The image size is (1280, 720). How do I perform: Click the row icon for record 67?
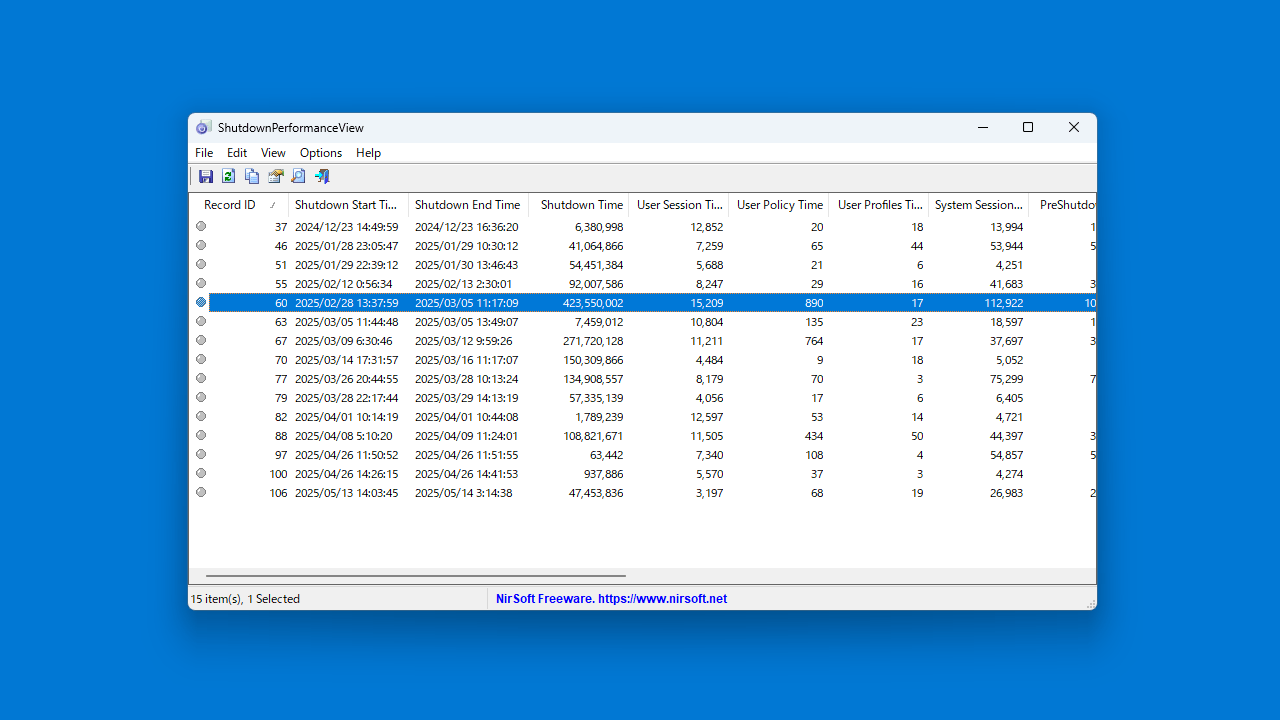tap(201, 340)
